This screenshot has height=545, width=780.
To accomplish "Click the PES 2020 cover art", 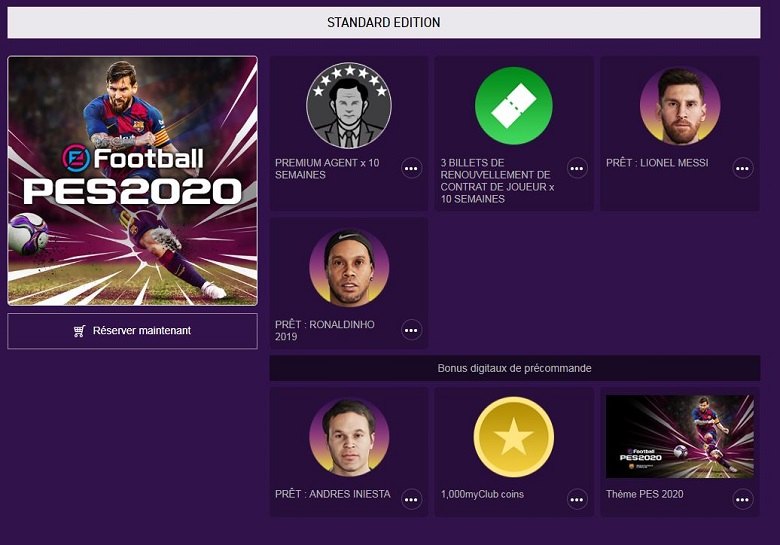I will 132,180.
